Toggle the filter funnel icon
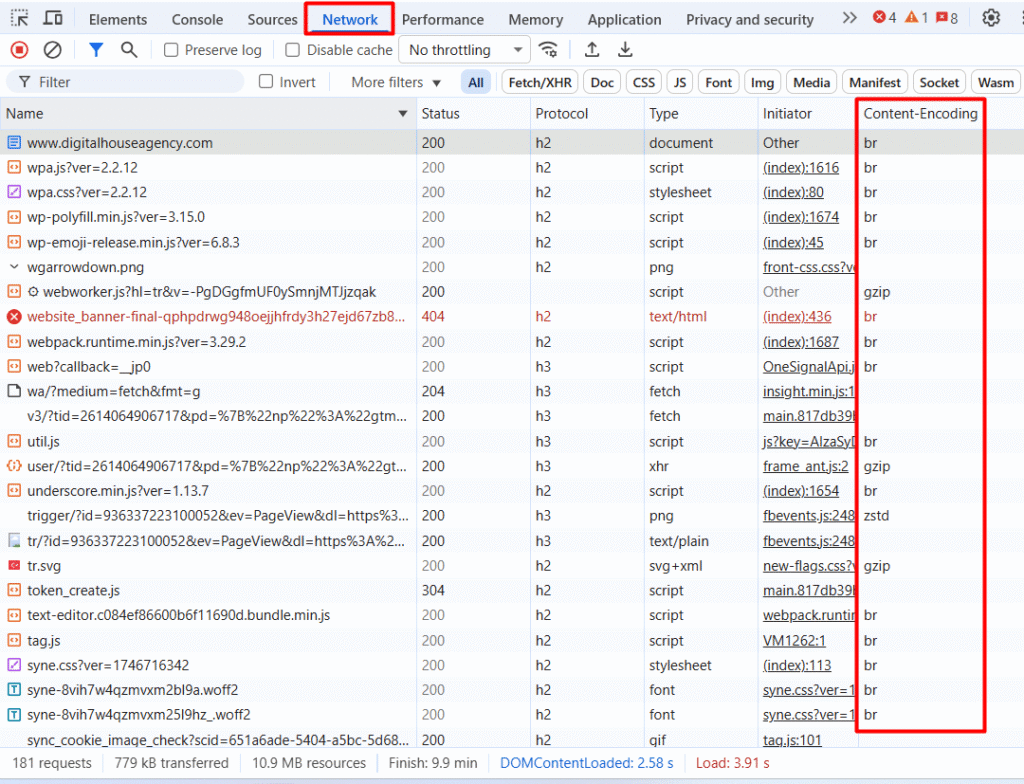The height and width of the screenshot is (784, 1024). click(96, 50)
